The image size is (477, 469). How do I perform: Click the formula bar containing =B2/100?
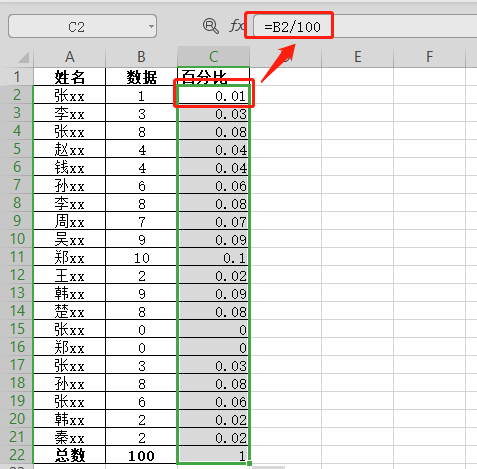pos(365,26)
